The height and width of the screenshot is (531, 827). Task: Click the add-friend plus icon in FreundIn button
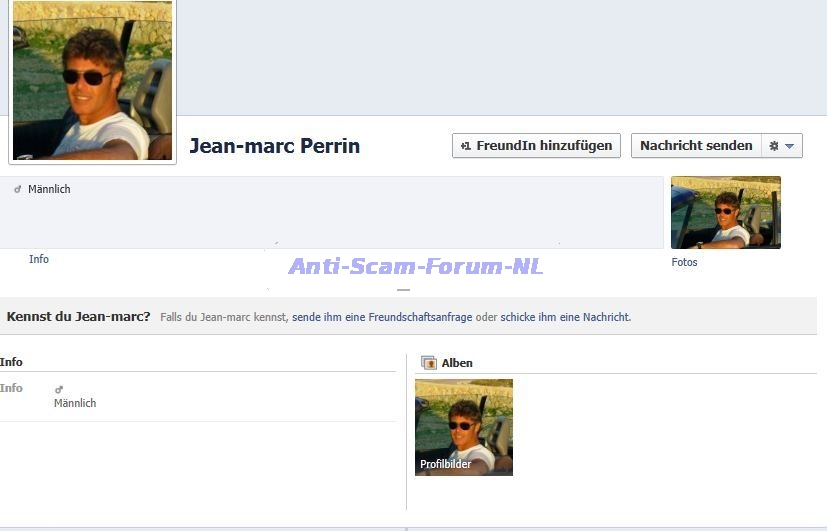(x=465, y=146)
